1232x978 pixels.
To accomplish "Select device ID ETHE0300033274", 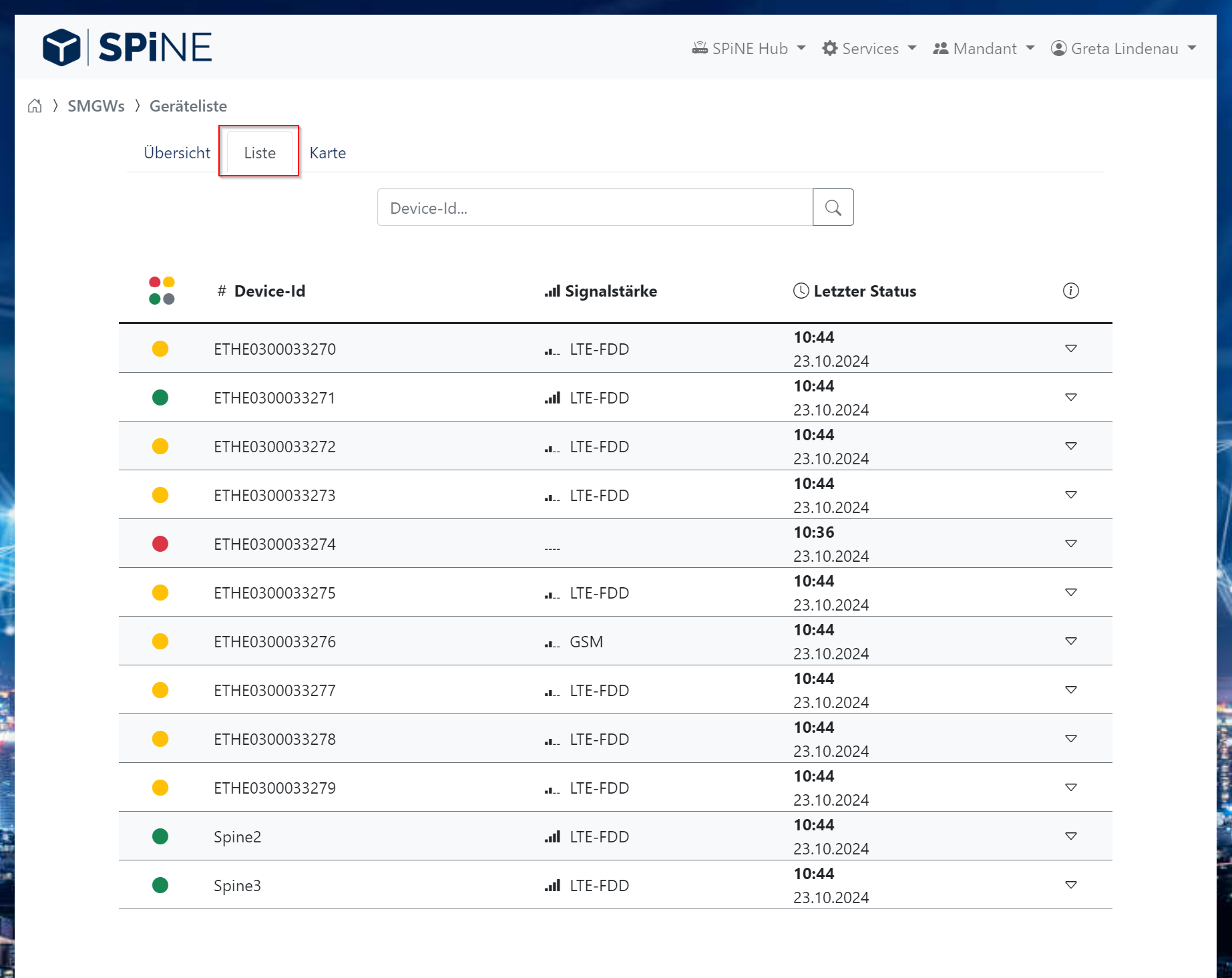I will click(274, 544).
